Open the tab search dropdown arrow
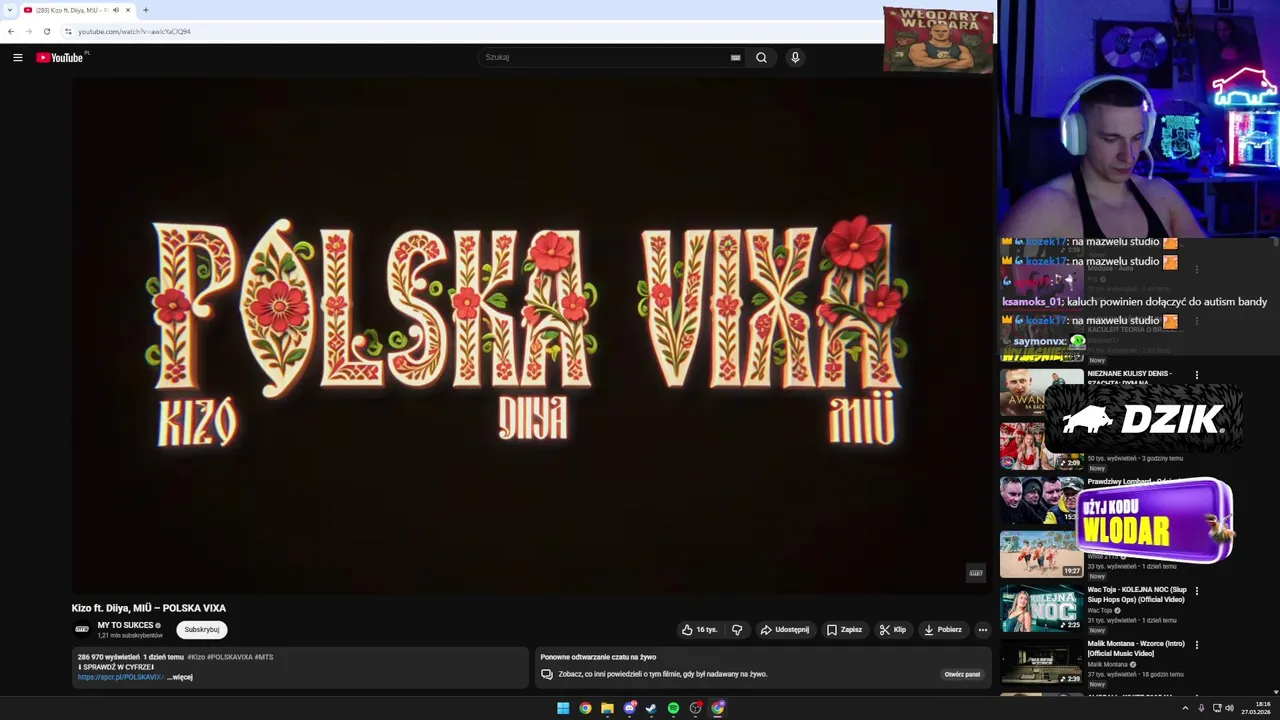1280x720 pixels. coord(9,10)
